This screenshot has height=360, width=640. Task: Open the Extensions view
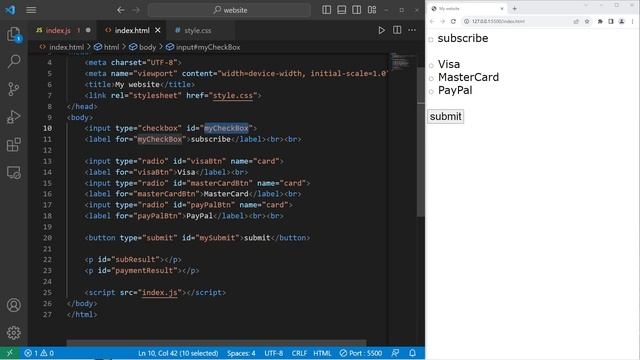(13, 144)
